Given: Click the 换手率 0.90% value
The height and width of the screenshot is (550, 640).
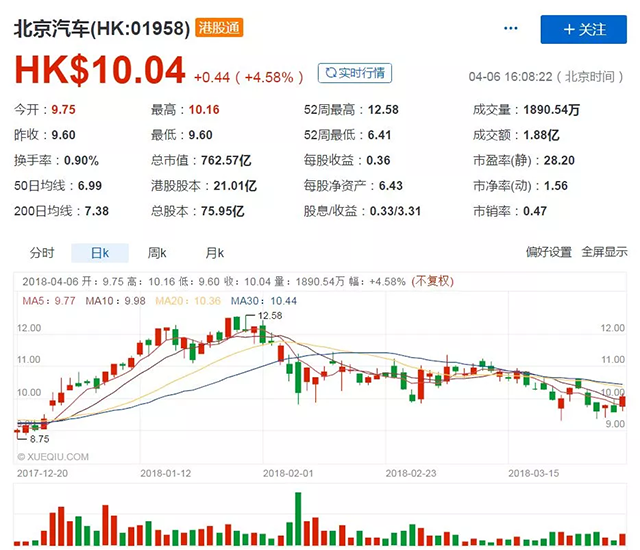Looking at the screenshot, I should pyautogui.click(x=81, y=160).
